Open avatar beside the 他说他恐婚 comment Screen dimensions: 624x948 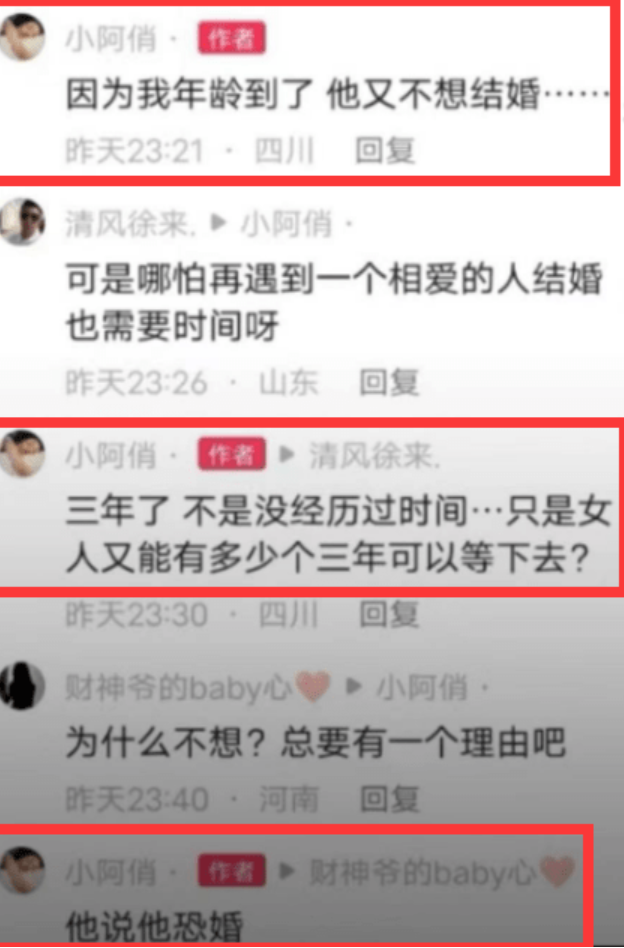pyautogui.click(x=22, y=871)
